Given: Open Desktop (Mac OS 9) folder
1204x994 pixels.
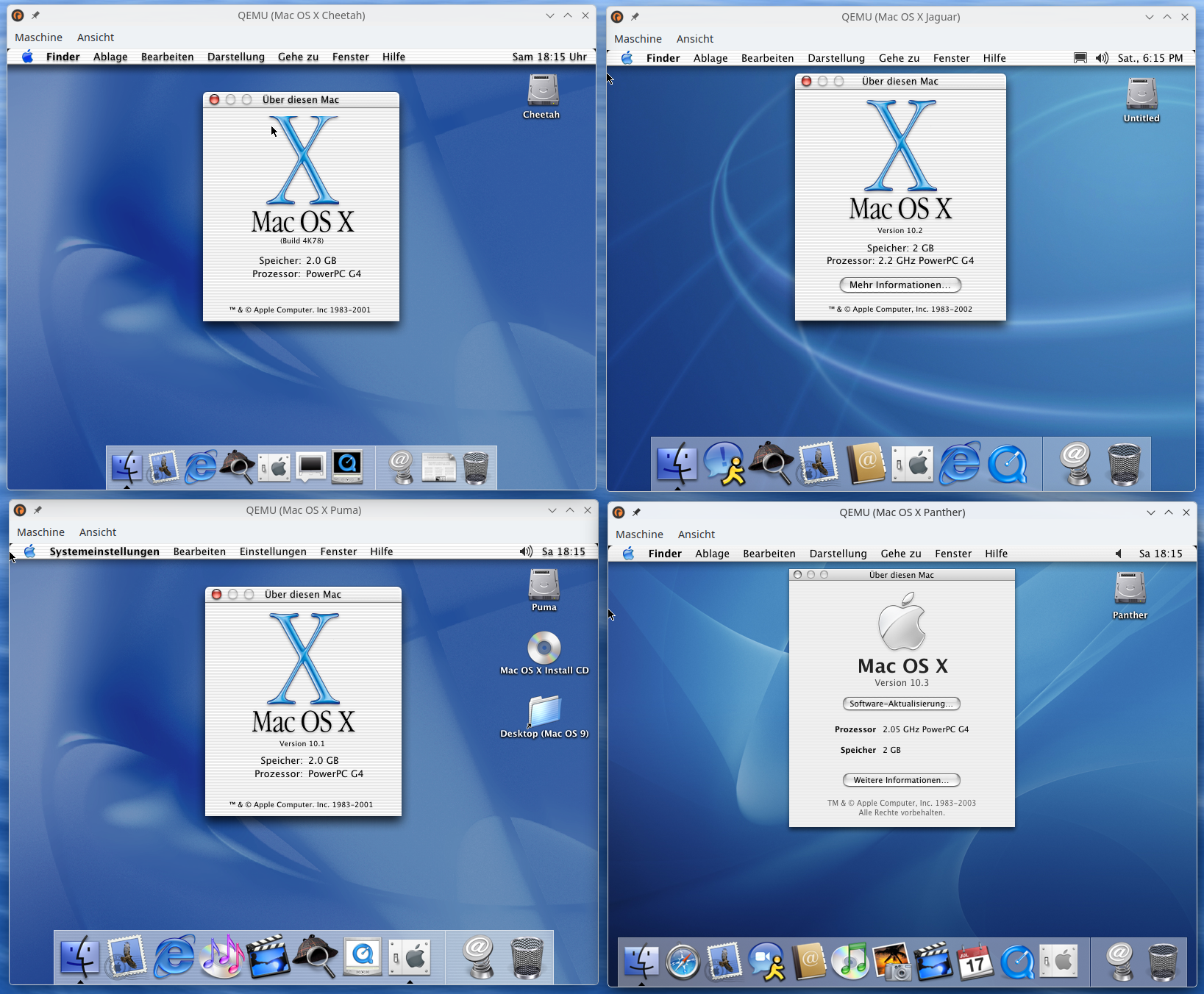Looking at the screenshot, I should pos(544,712).
